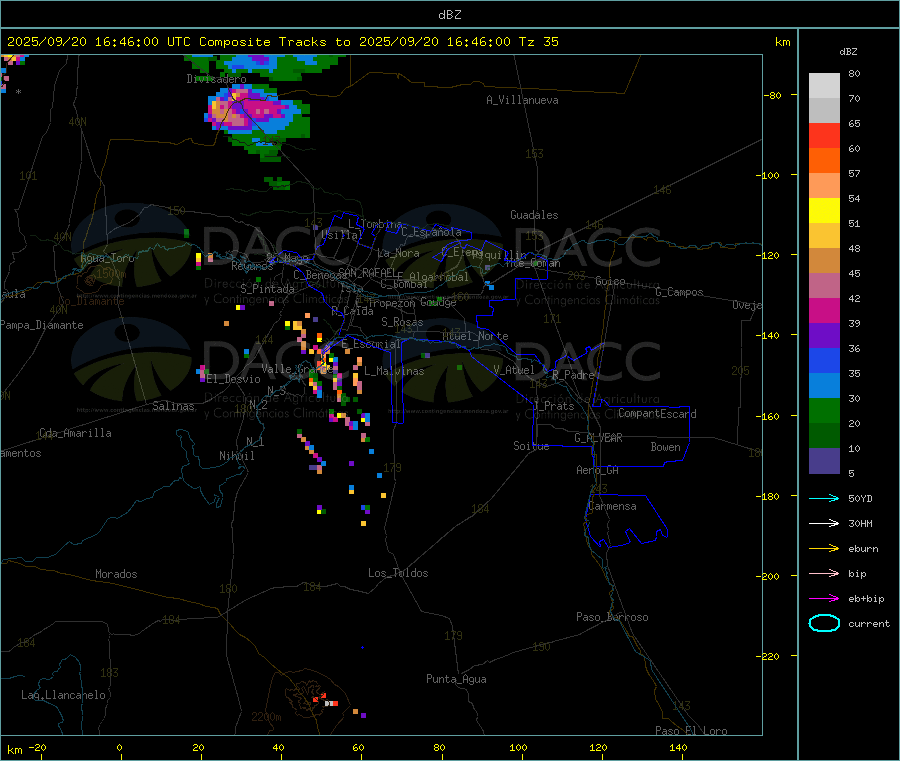Click the 'Soitue' map label

[x=531, y=446]
